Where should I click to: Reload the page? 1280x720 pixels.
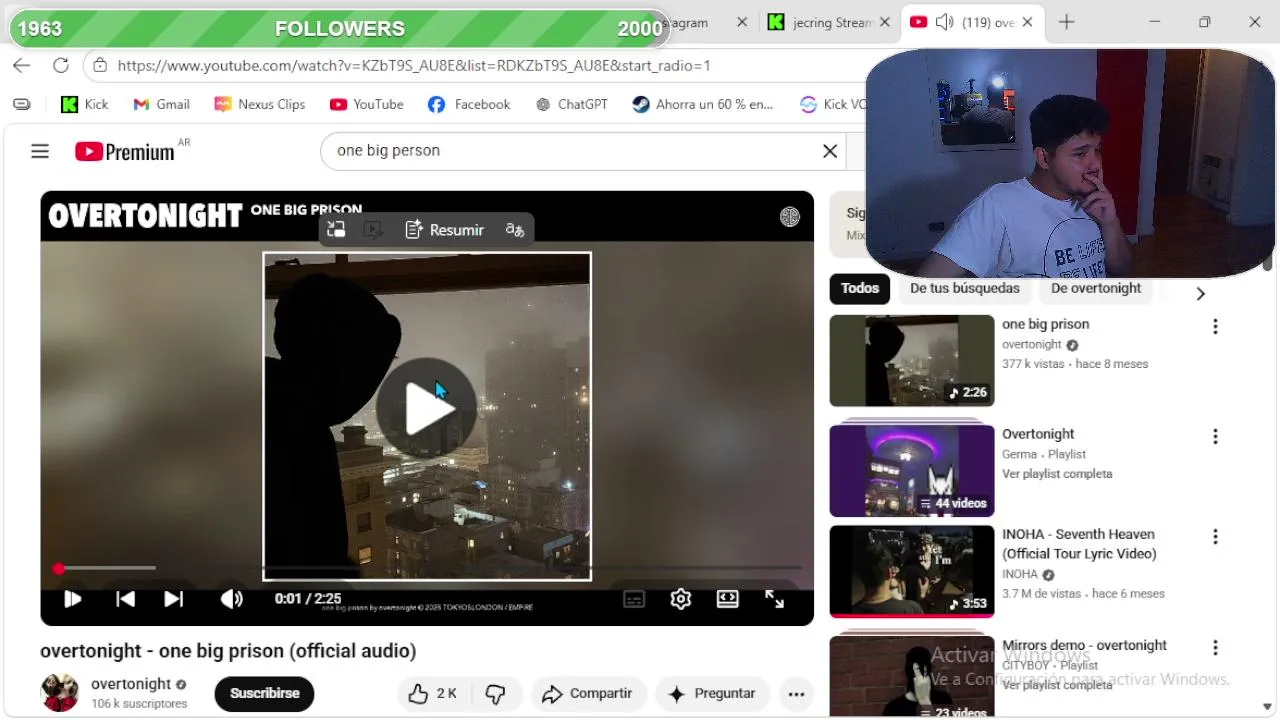tap(61, 65)
